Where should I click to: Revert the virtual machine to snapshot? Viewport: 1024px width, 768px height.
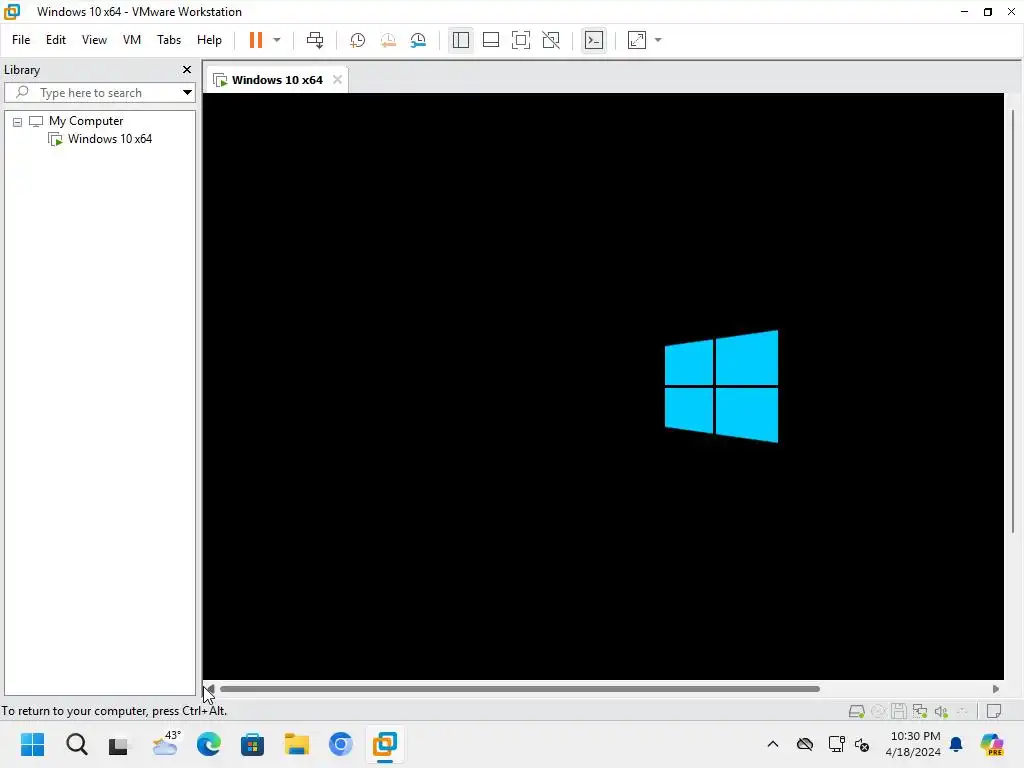pos(388,40)
